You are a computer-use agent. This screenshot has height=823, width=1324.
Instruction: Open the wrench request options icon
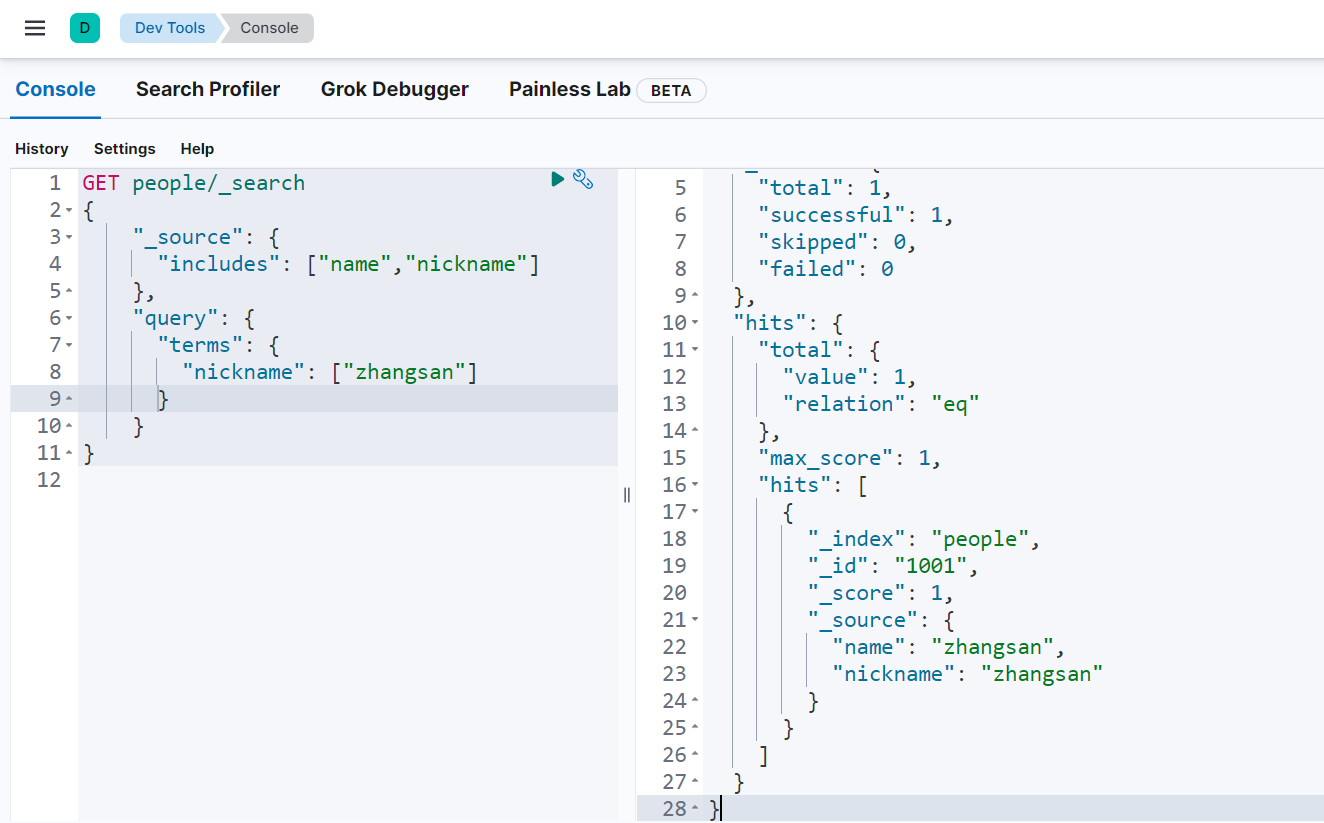[584, 180]
